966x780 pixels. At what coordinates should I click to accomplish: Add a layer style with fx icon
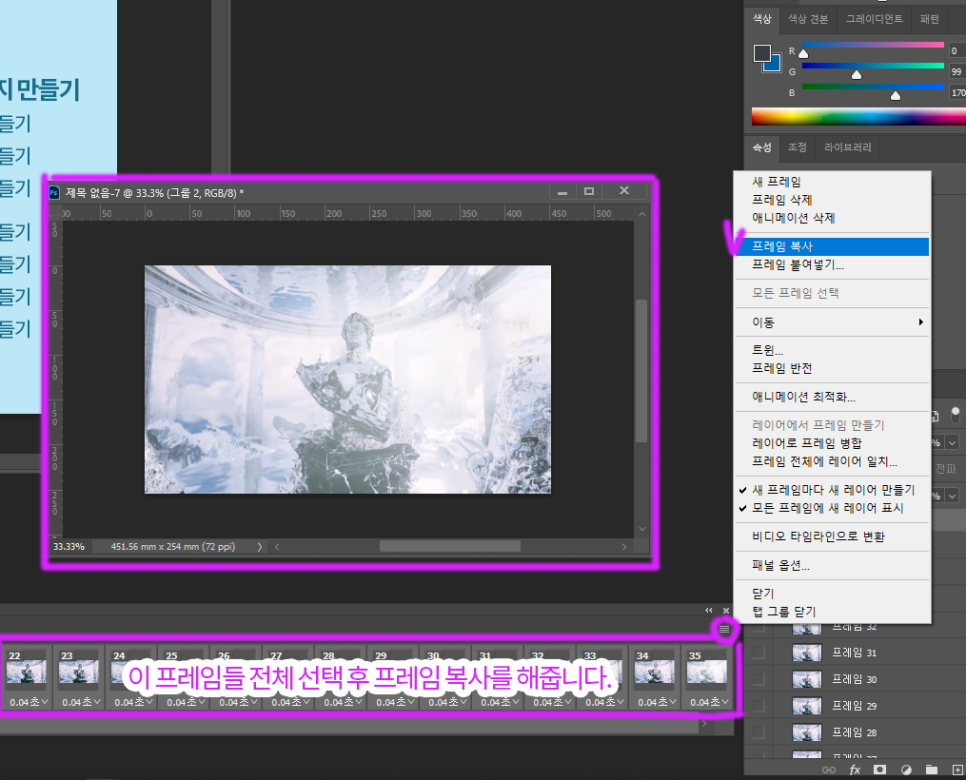coord(854,770)
